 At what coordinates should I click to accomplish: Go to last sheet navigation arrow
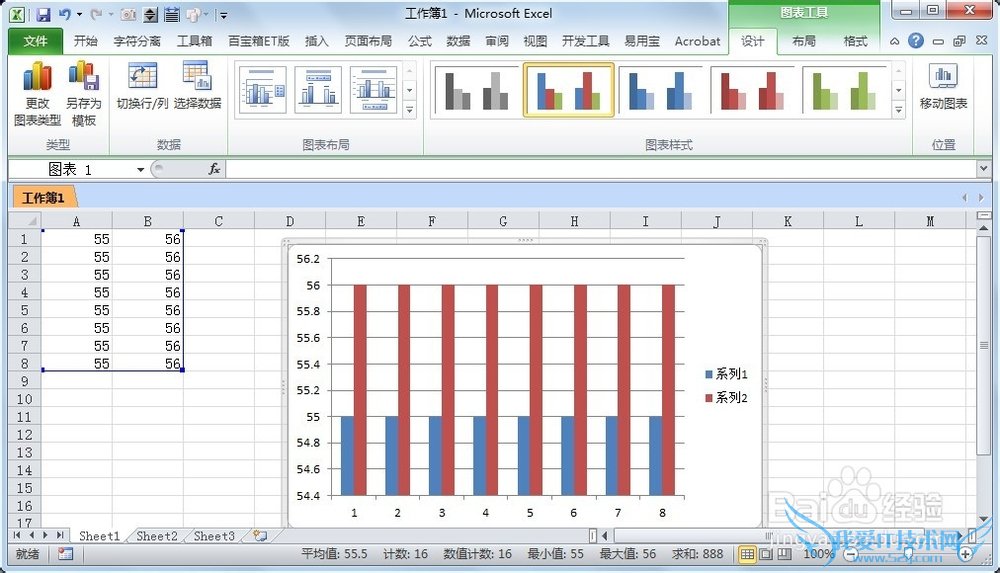click(x=59, y=535)
